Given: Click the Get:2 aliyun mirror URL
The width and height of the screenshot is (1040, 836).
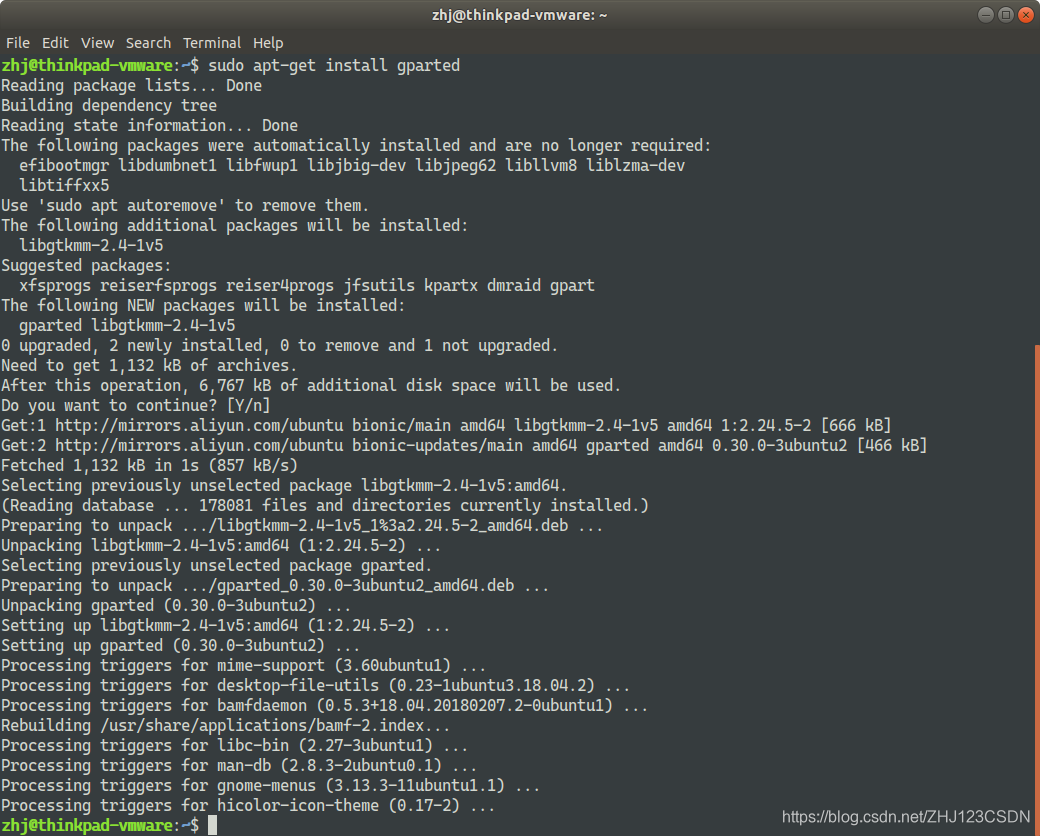Looking at the screenshot, I should tap(199, 445).
